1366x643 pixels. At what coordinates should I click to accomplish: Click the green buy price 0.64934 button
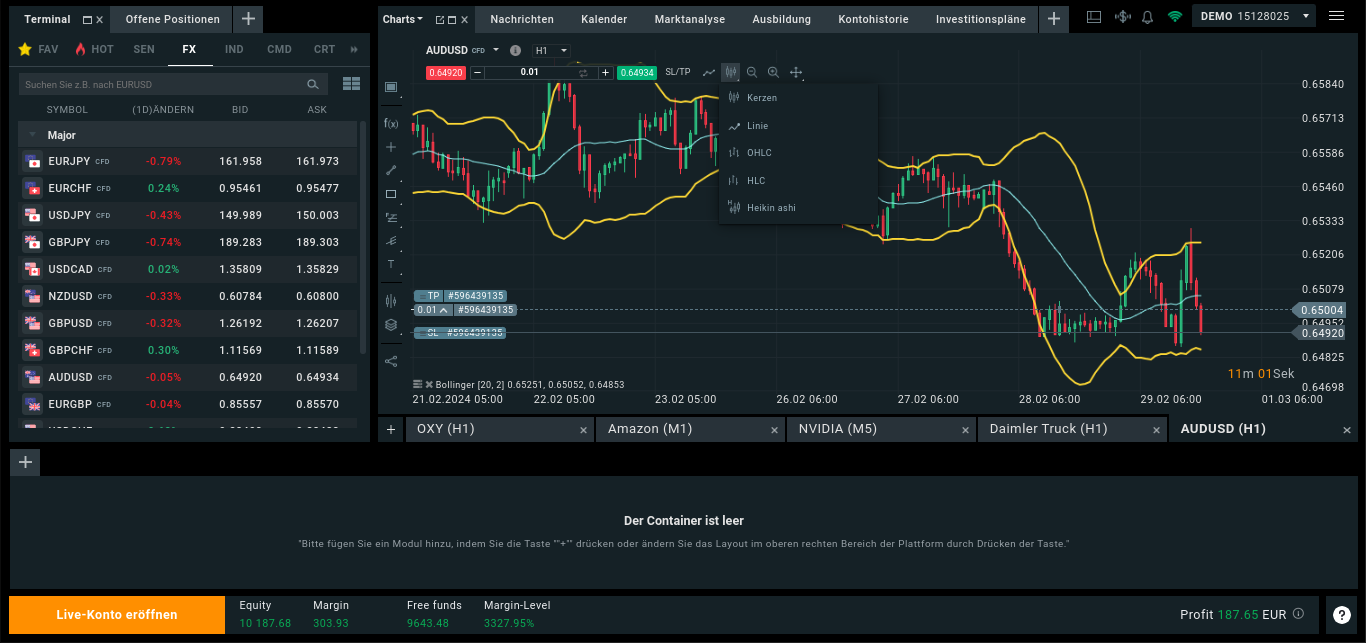point(637,72)
